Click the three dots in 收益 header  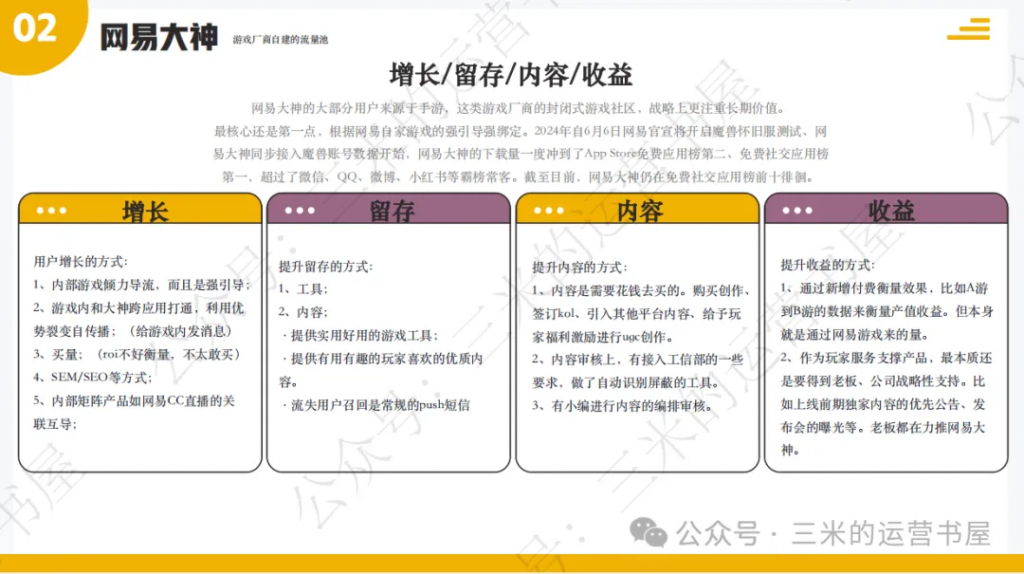coord(797,211)
